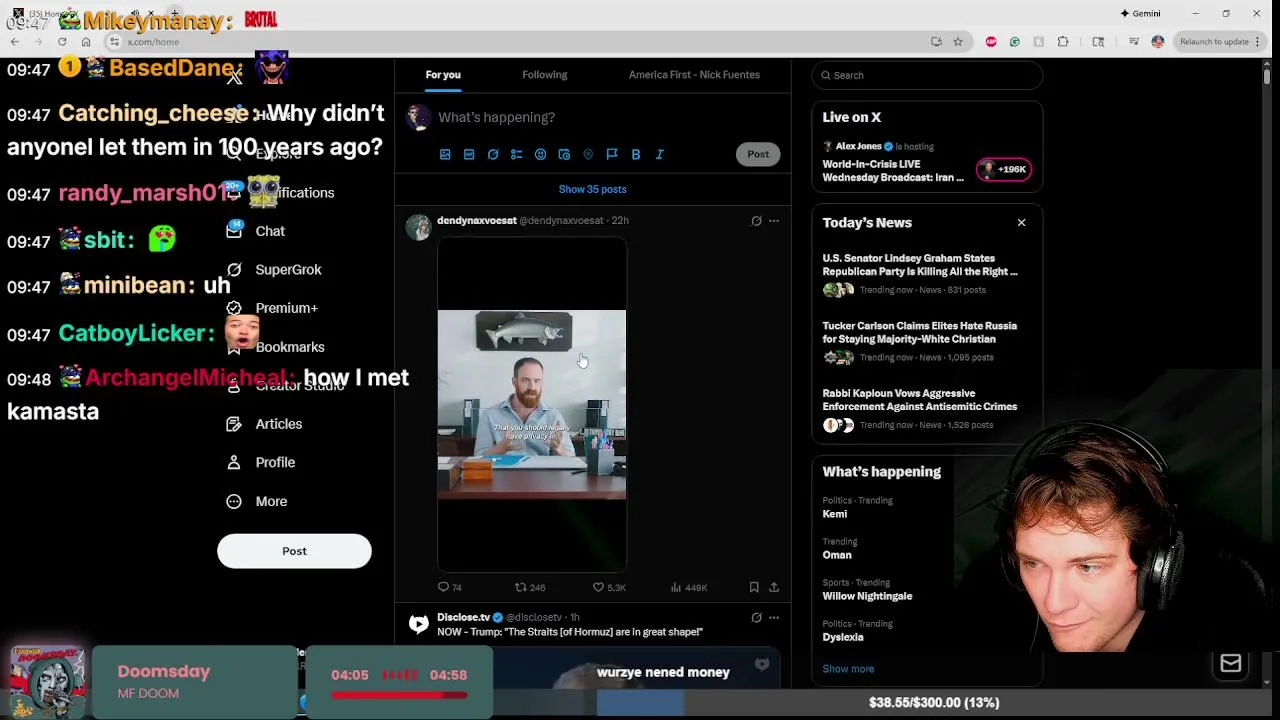Reload the page in browser

[62, 42]
